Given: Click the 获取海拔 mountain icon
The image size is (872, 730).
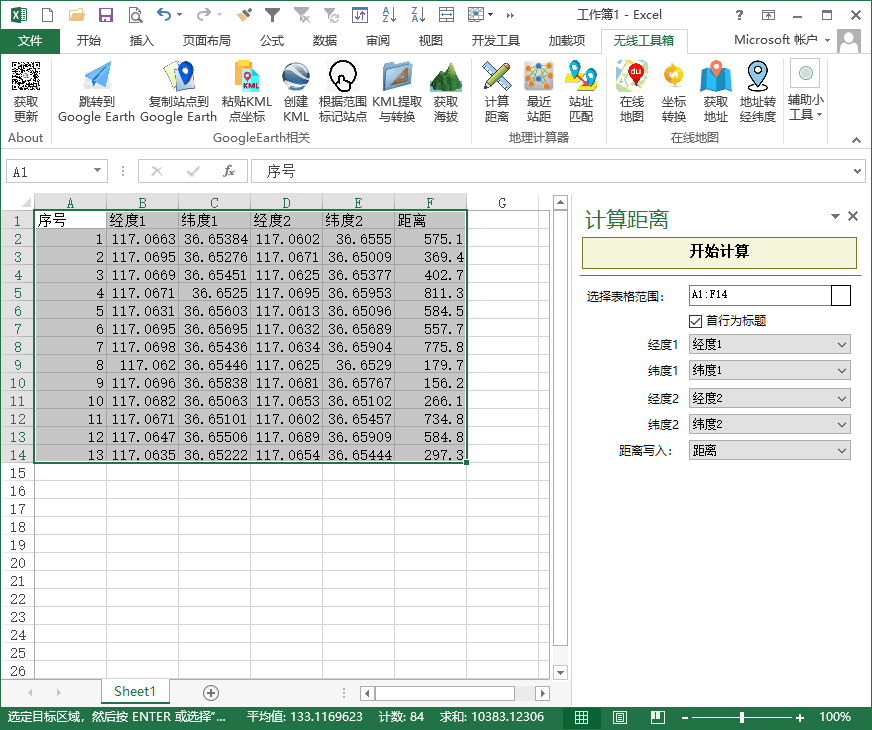Looking at the screenshot, I should [x=446, y=76].
